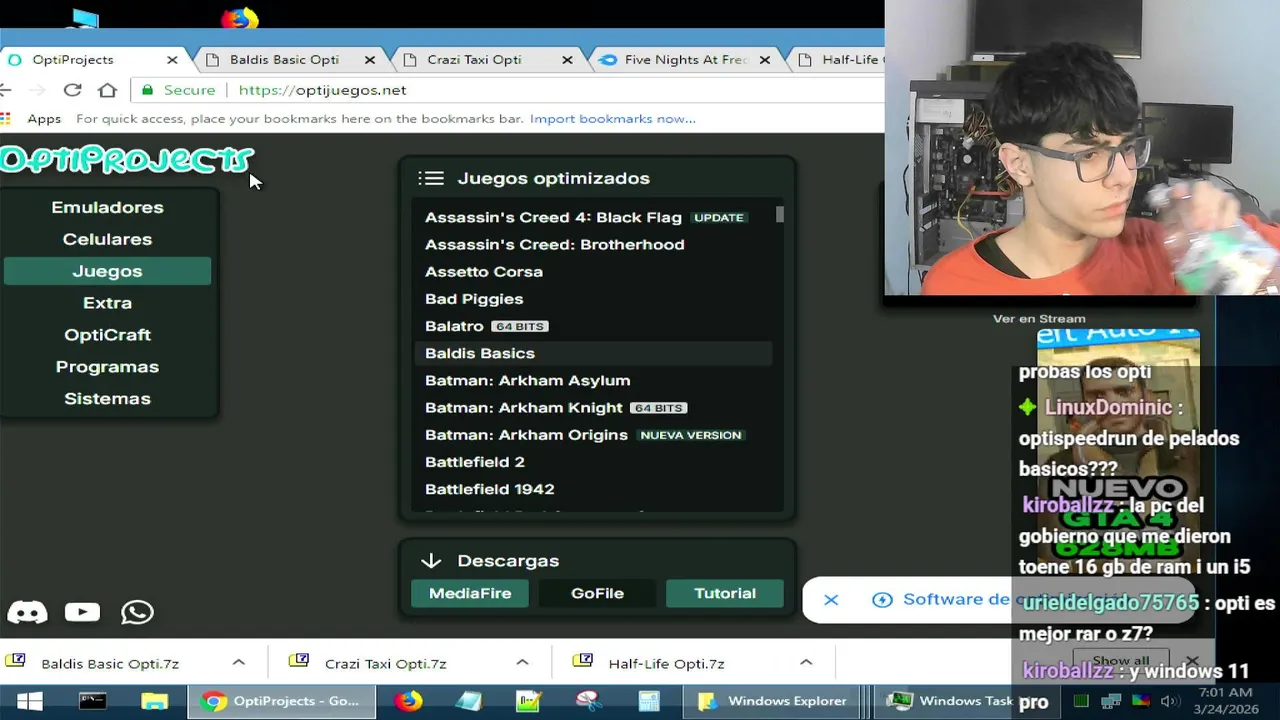Click the game list scrollbar thumb
Screen dimensions: 1280x720
coord(780,214)
